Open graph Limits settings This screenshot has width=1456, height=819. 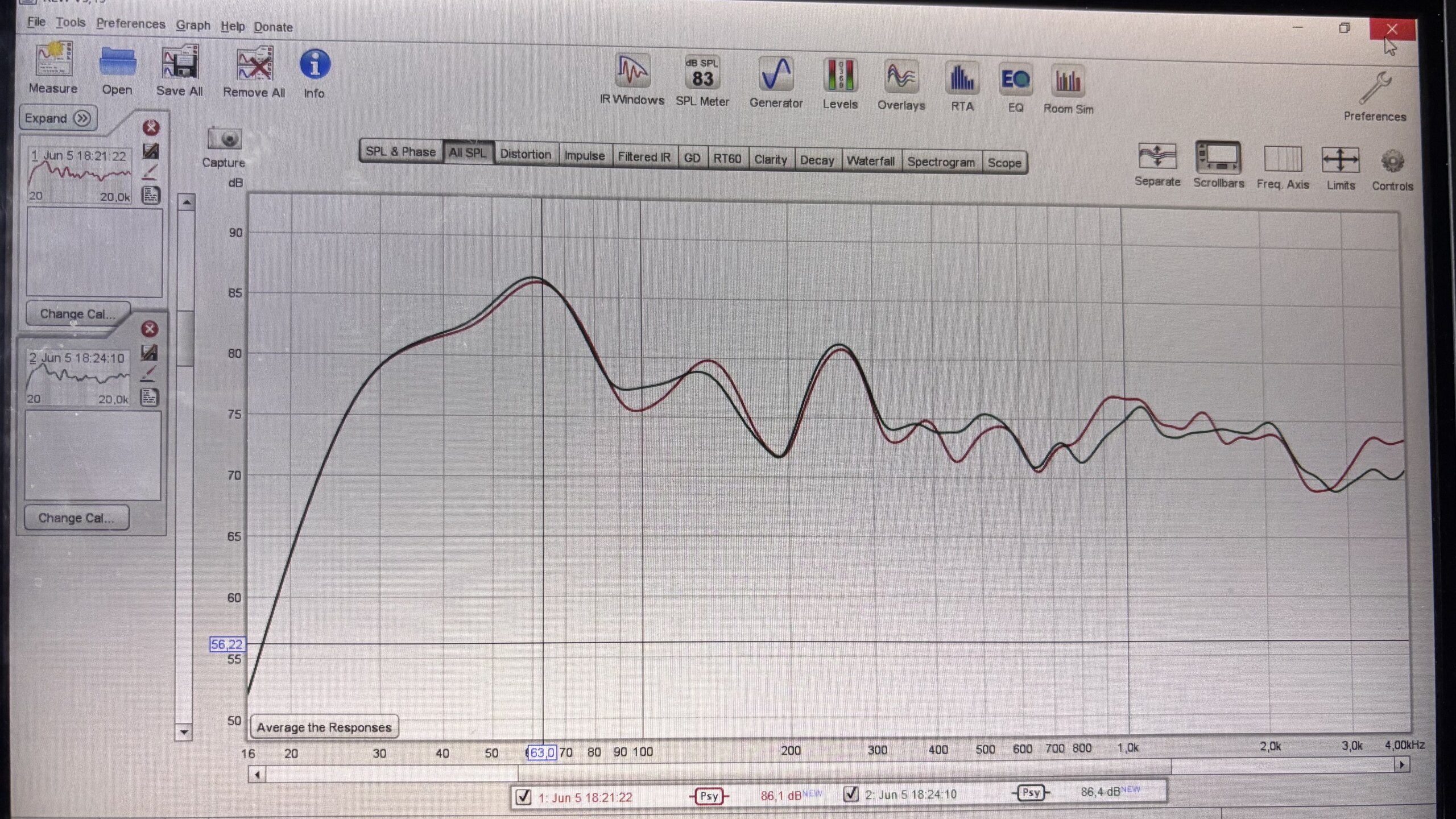click(1341, 160)
